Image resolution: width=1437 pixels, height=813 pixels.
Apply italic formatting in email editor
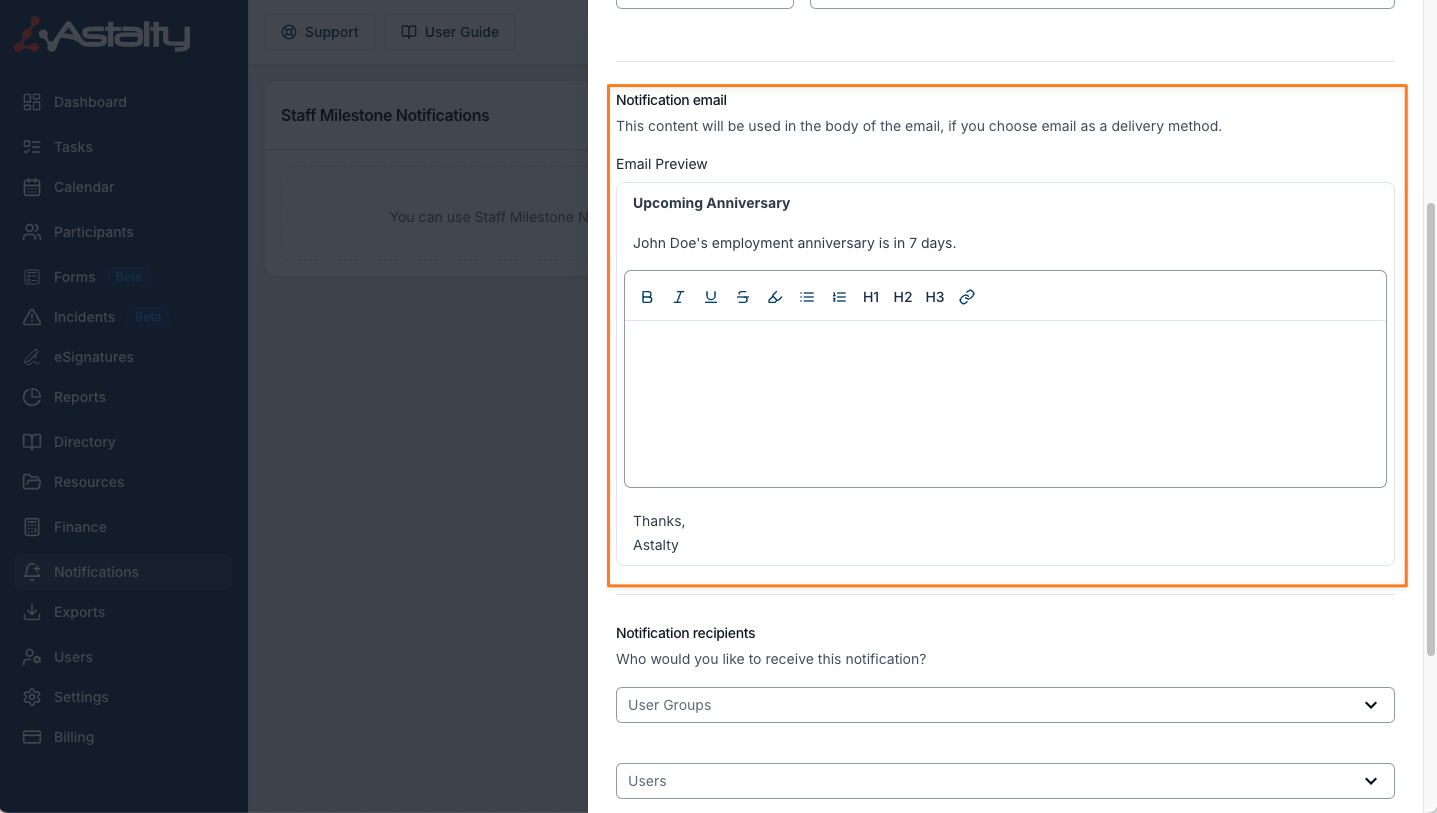pos(679,297)
